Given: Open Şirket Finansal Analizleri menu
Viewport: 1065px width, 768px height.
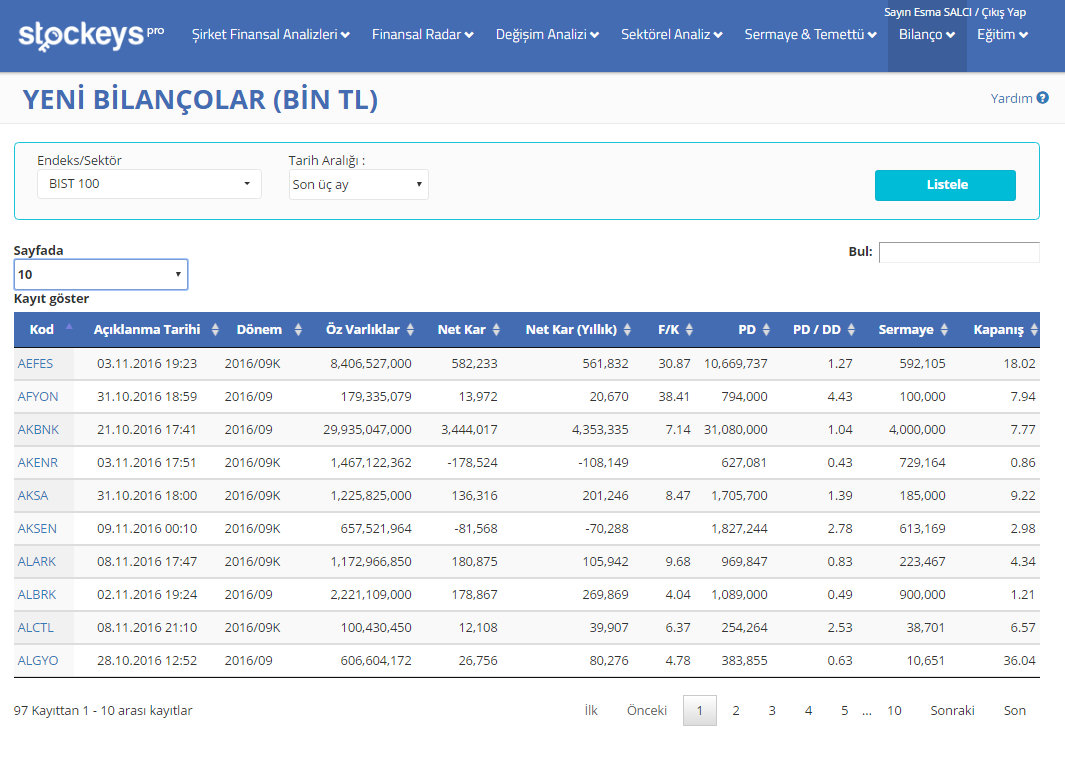Looking at the screenshot, I should click(270, 35).
